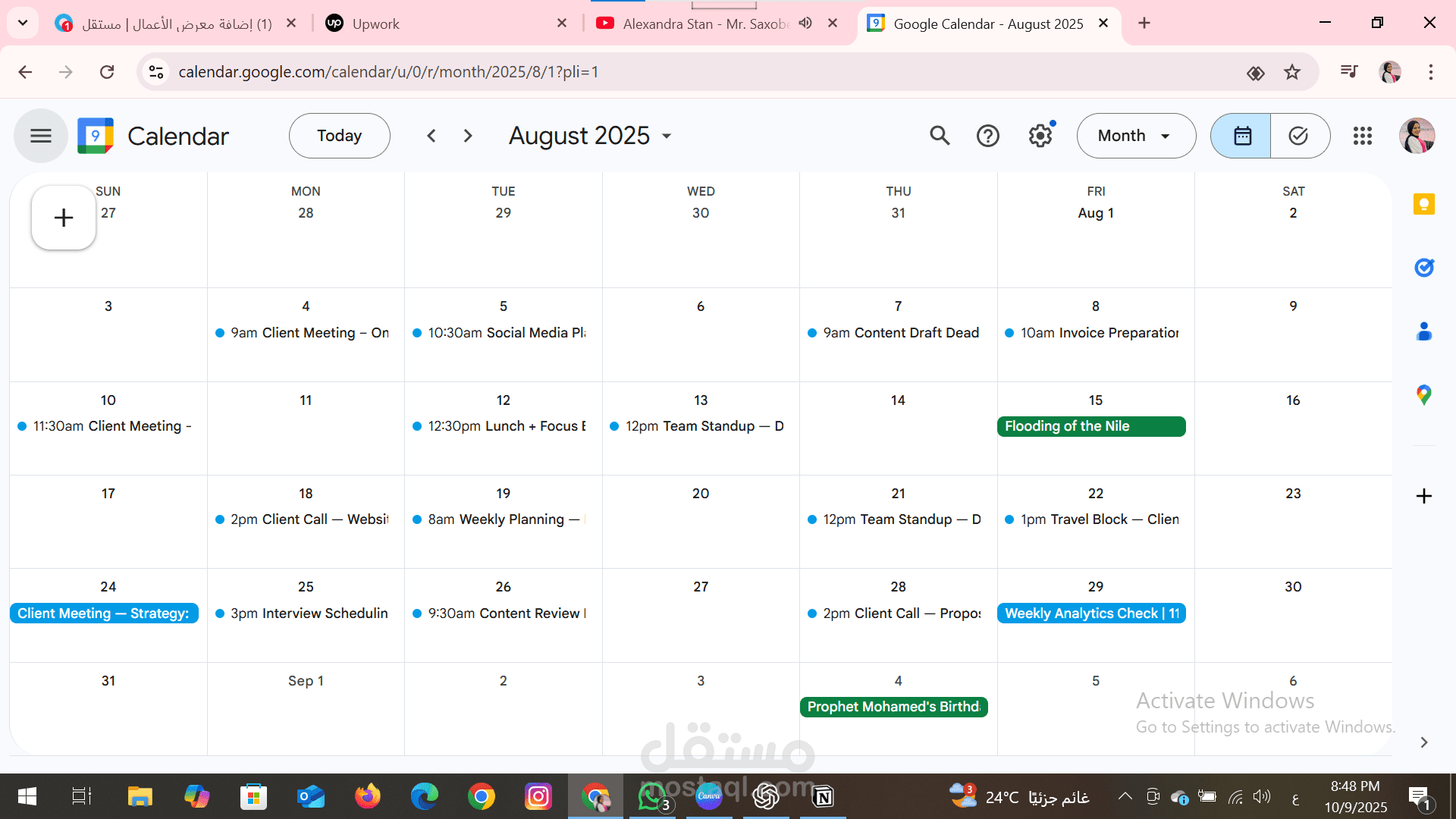Mute the Alexandra Stan tab audio
Viewport: 1456px width, 819px height.
tap(805, 24)
